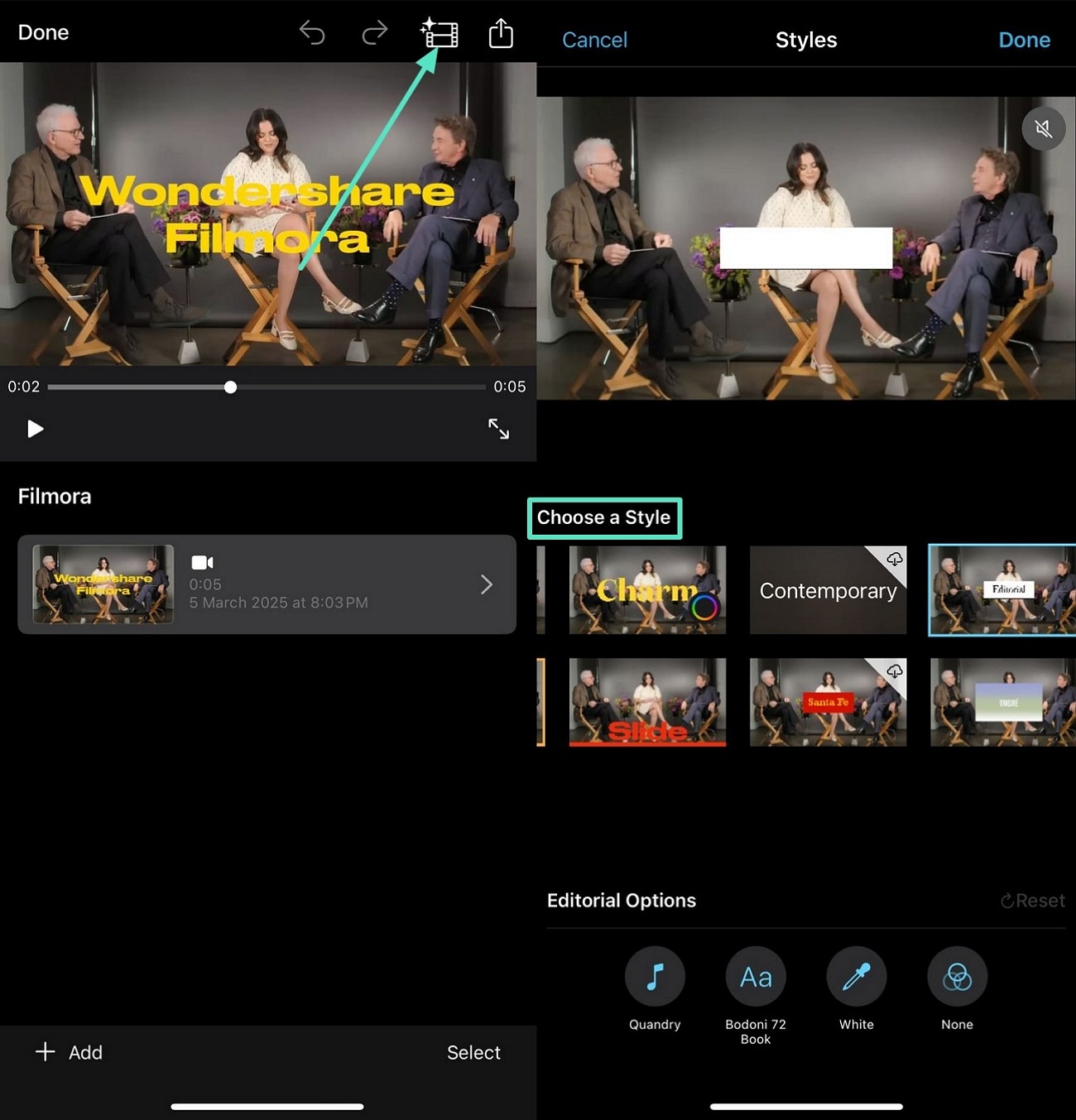Tap the Filmora project title
Viewport: 1076px width, 1120px height.
click(55, 496)
